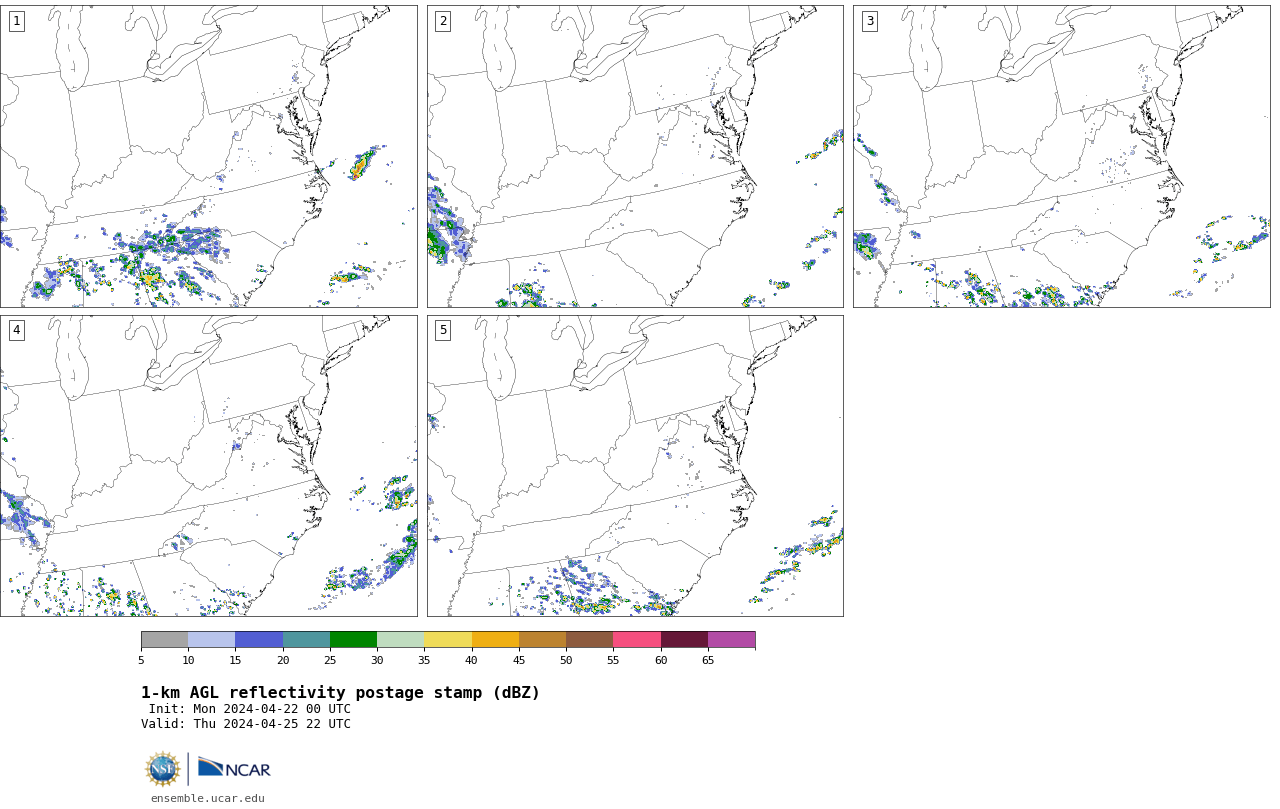Click the panel number 1 label
The width and height of the screenshot is (1280, 809).
pyautogui.click(x=16, y=21)
